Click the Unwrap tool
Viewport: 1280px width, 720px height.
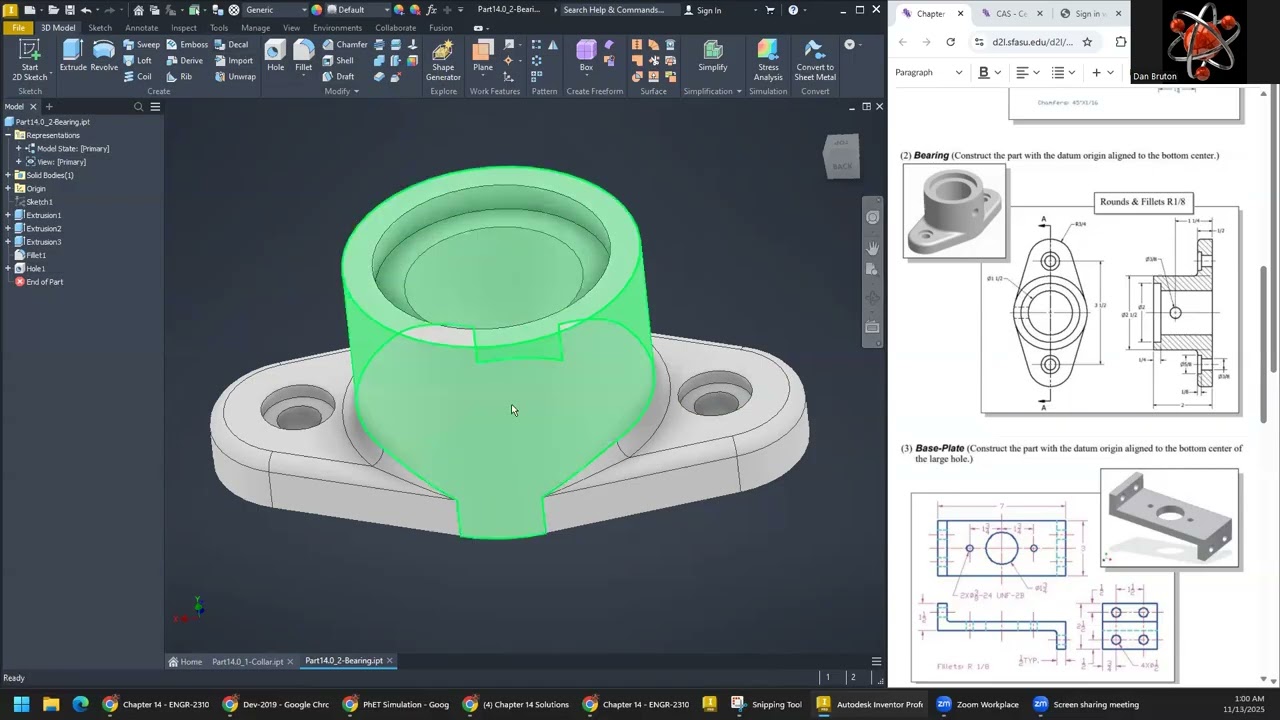[235, 77]
